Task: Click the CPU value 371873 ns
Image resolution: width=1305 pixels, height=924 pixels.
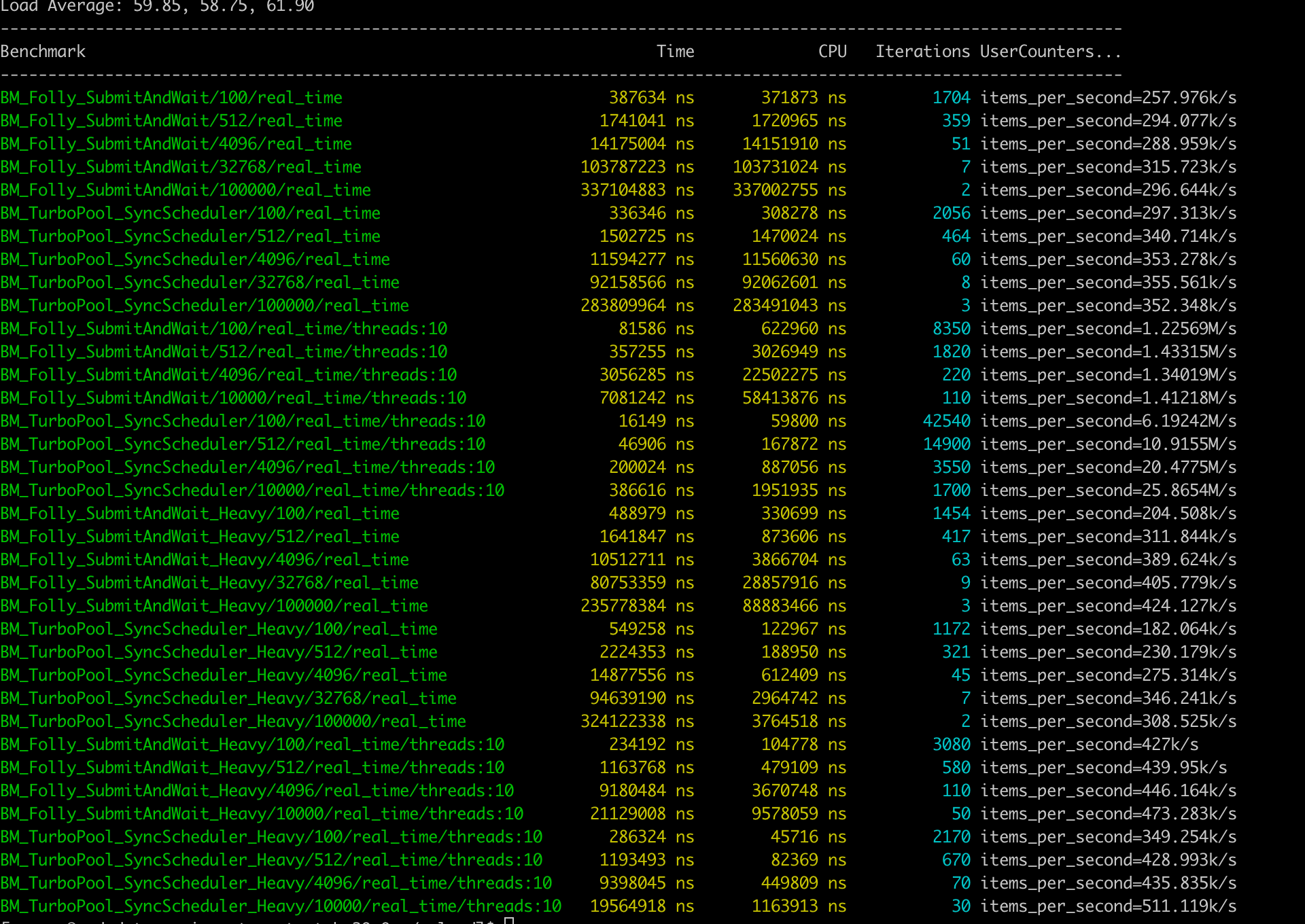Action: pyautogui.click(x=804, y=98)
